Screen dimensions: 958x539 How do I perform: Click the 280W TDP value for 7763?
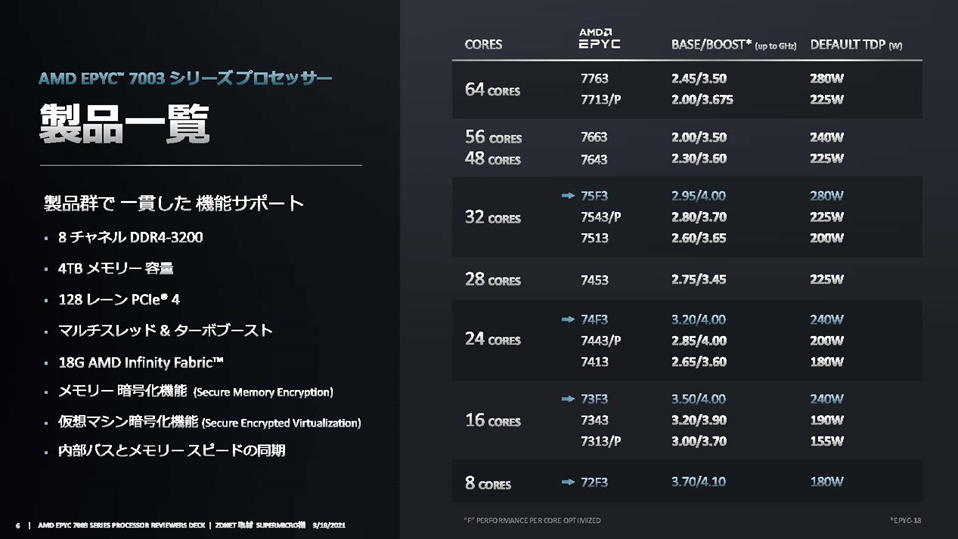(x=827, y=78)
